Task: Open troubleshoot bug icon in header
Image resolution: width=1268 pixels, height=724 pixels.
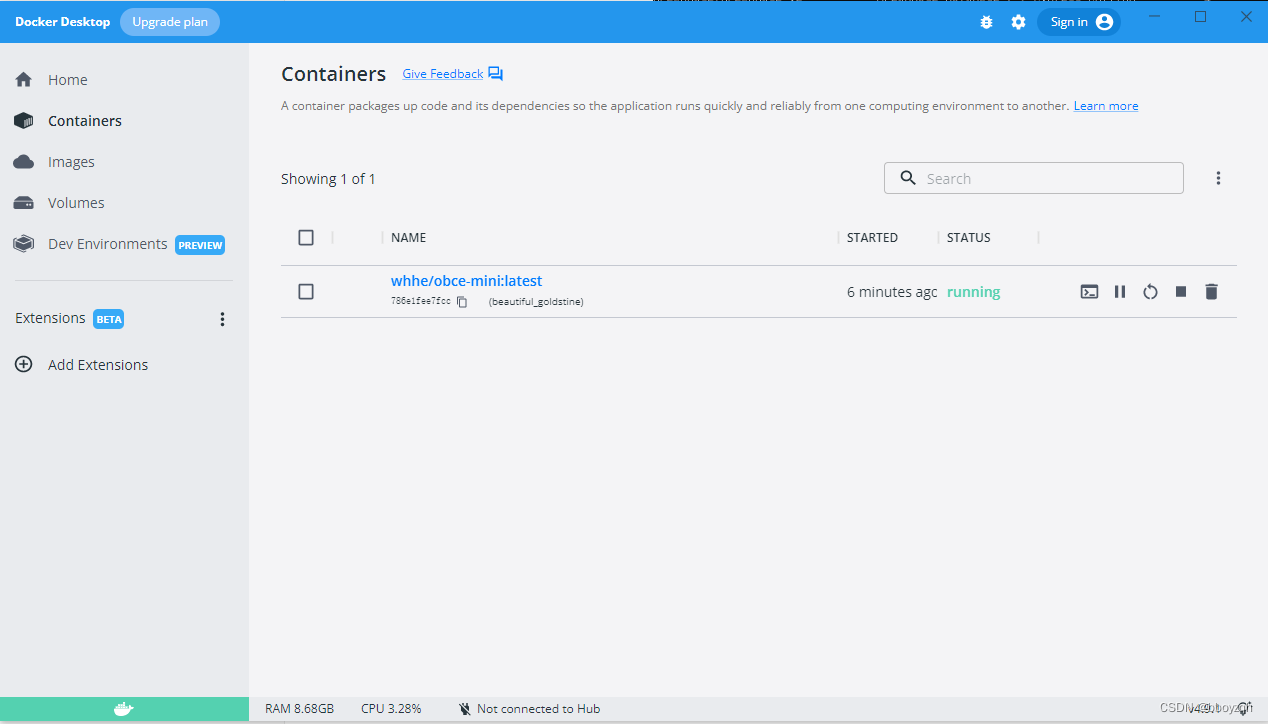Action: 986,22
